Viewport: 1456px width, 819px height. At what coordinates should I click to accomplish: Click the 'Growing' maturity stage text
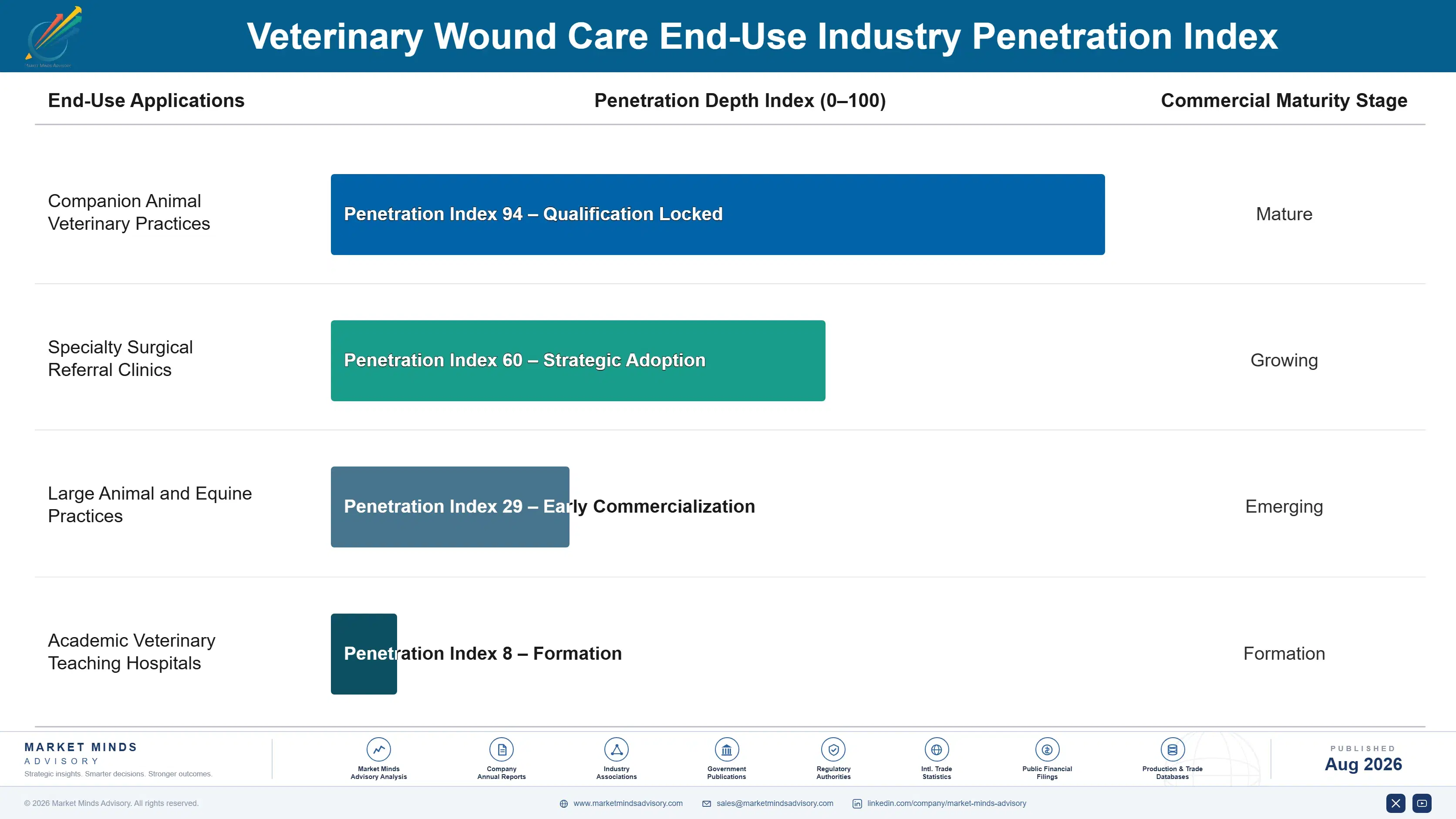coord(1284,360)
